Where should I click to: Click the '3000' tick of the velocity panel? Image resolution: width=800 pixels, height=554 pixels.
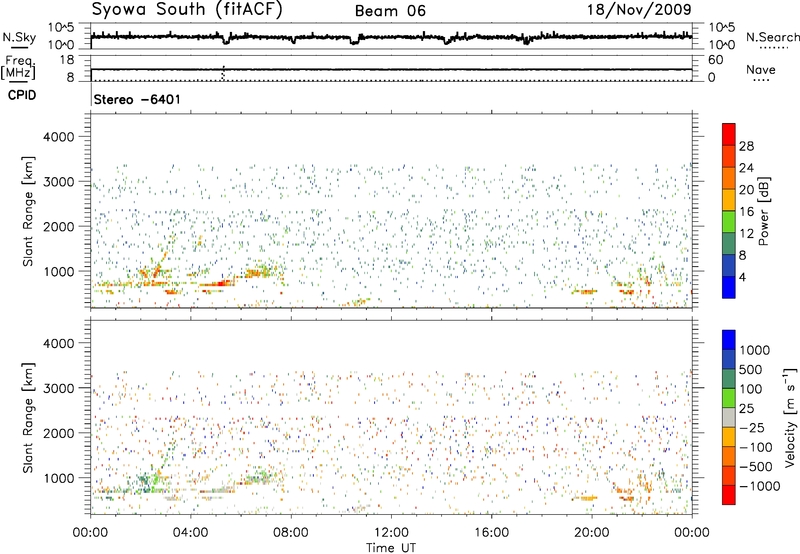tap(58, 388)
